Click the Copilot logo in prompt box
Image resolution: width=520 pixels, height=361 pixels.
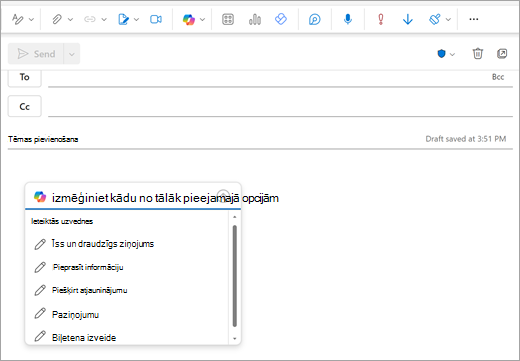(x=40, y=197)
